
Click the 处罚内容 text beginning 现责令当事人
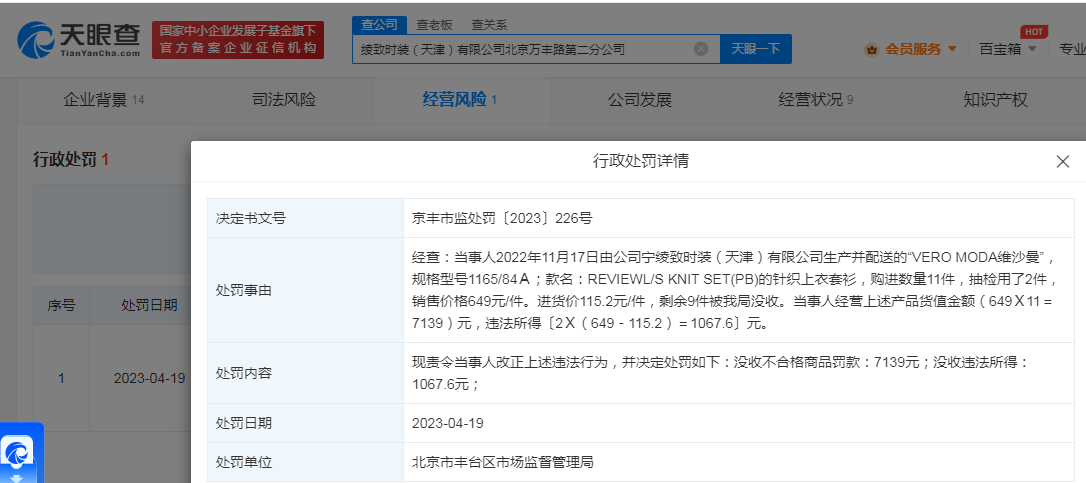tap(722, 373)
